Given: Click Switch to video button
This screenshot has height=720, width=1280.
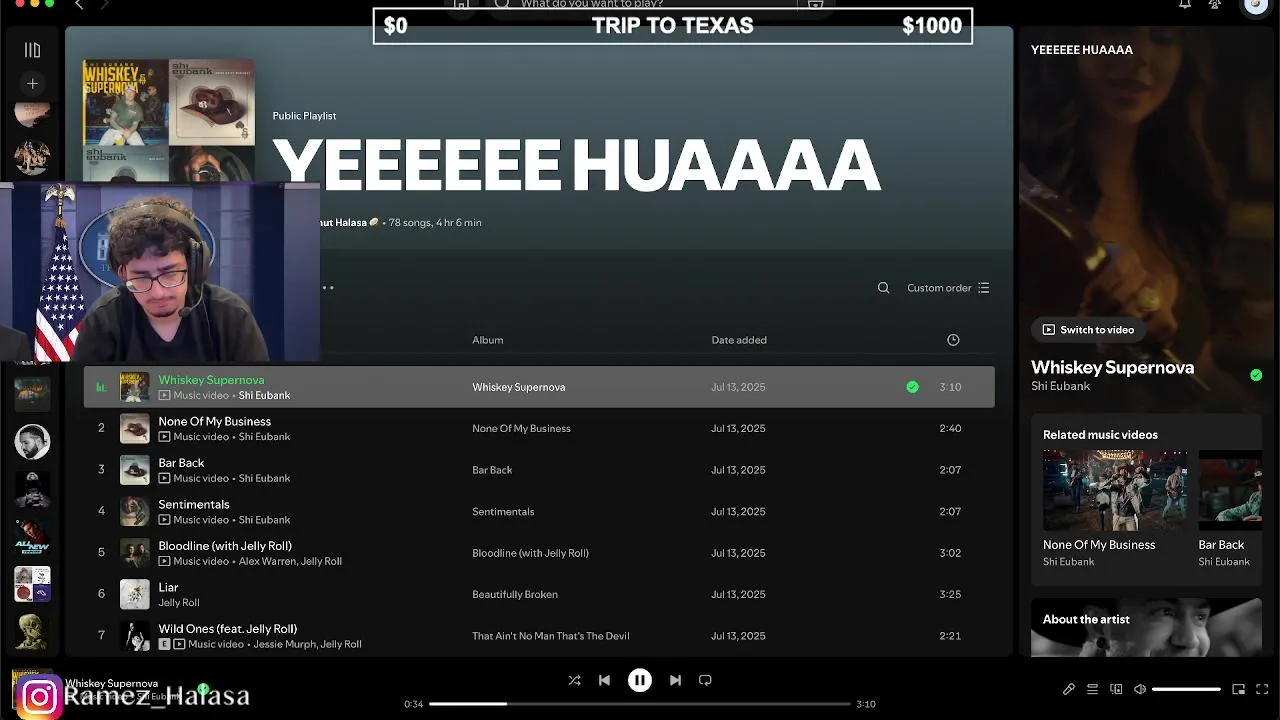Looking at the screenshot, I should [x=1088, y=330].
